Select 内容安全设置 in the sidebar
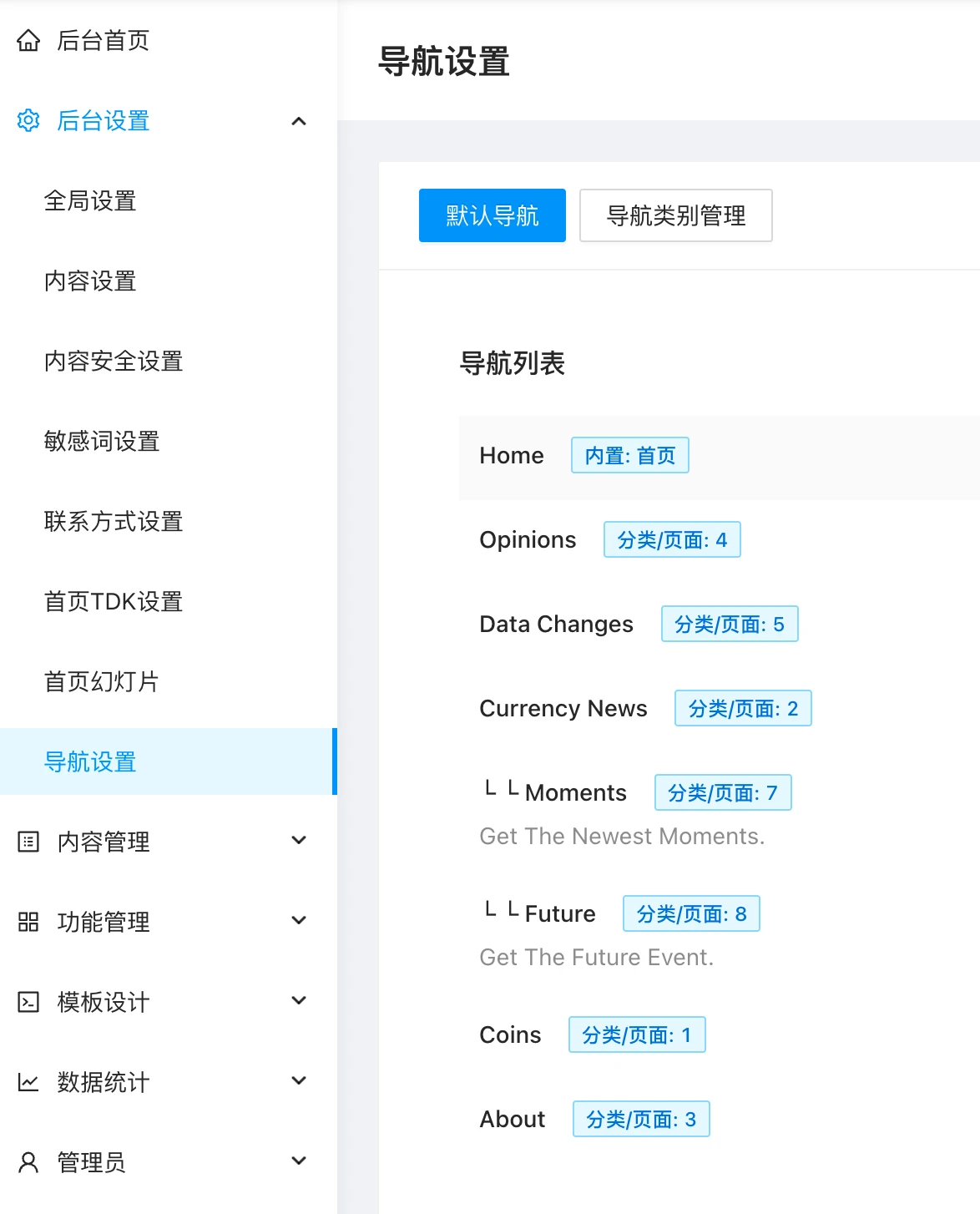980x1214 pixels. coord(114,362)
